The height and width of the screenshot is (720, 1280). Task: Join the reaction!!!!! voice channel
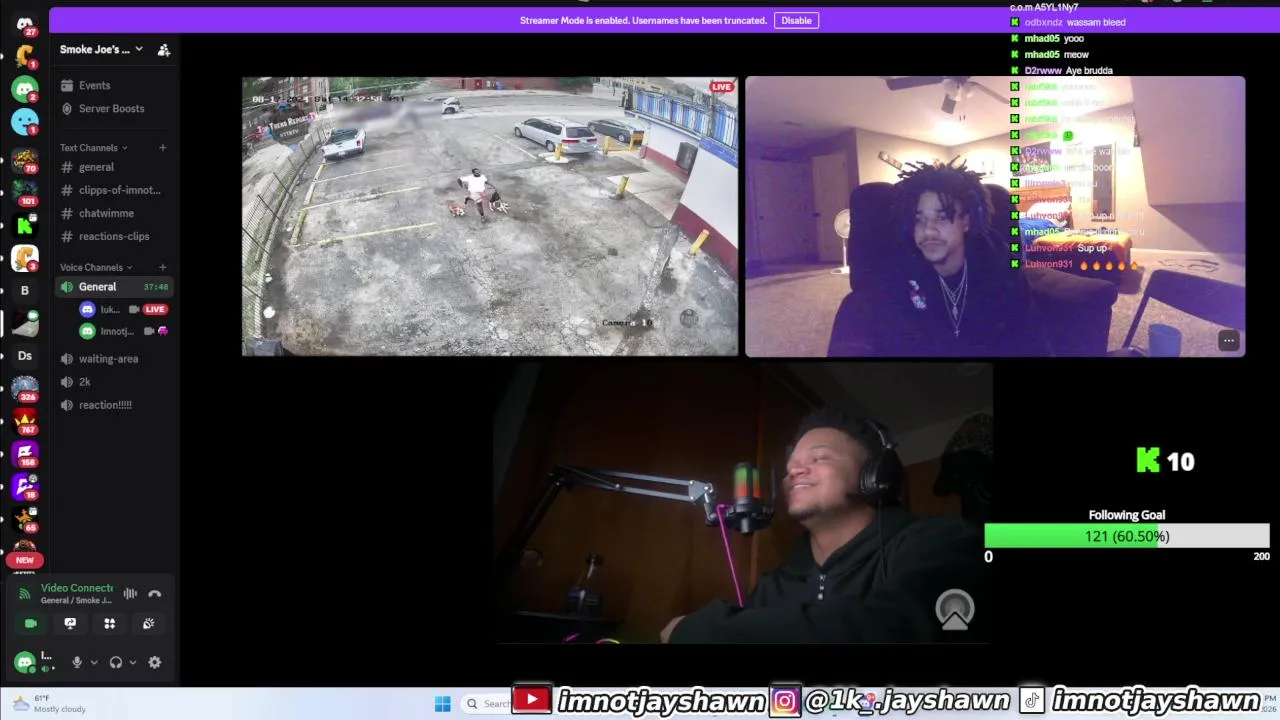[x=105, y=405]
